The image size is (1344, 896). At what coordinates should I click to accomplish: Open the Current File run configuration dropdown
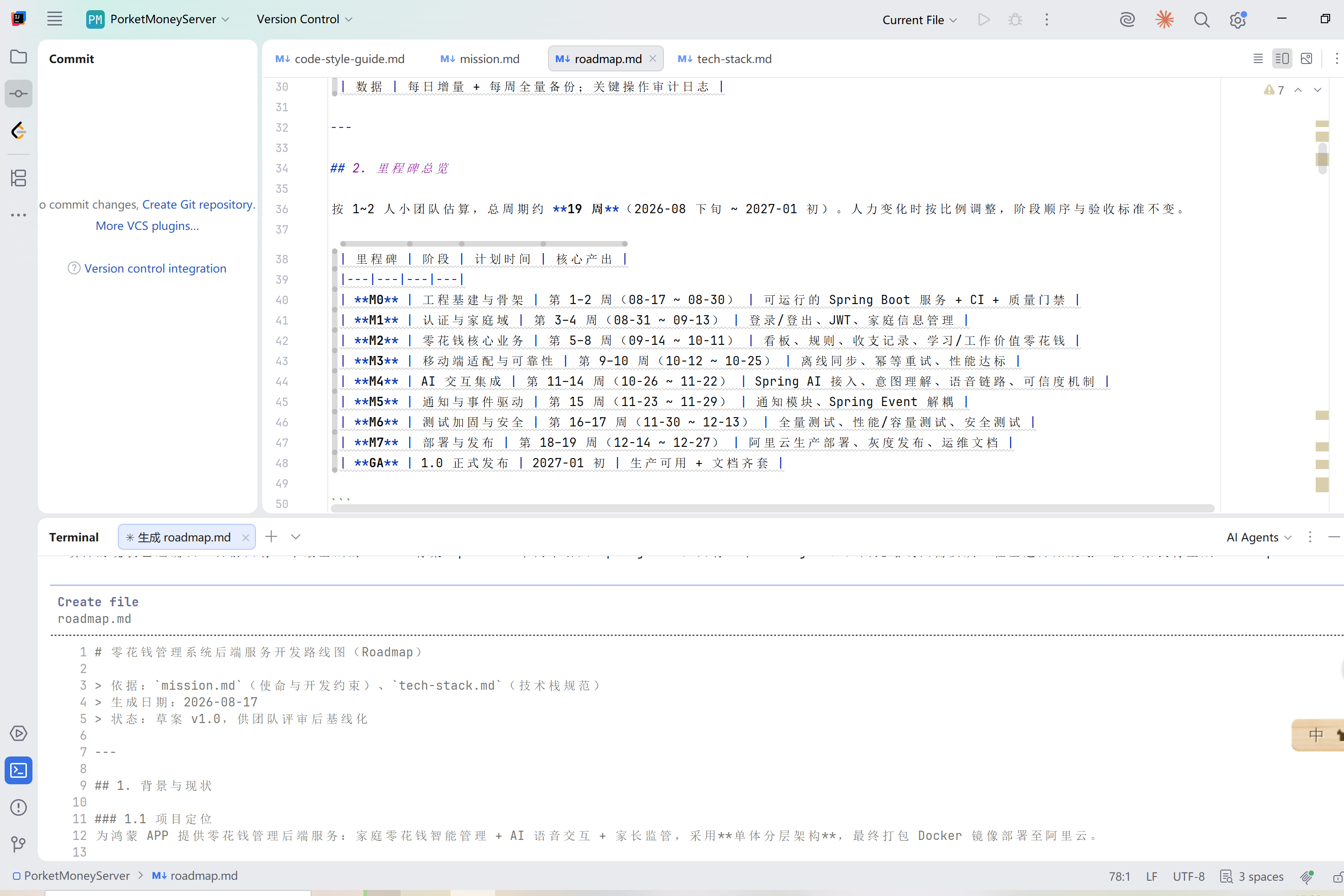tap(919, 19)
